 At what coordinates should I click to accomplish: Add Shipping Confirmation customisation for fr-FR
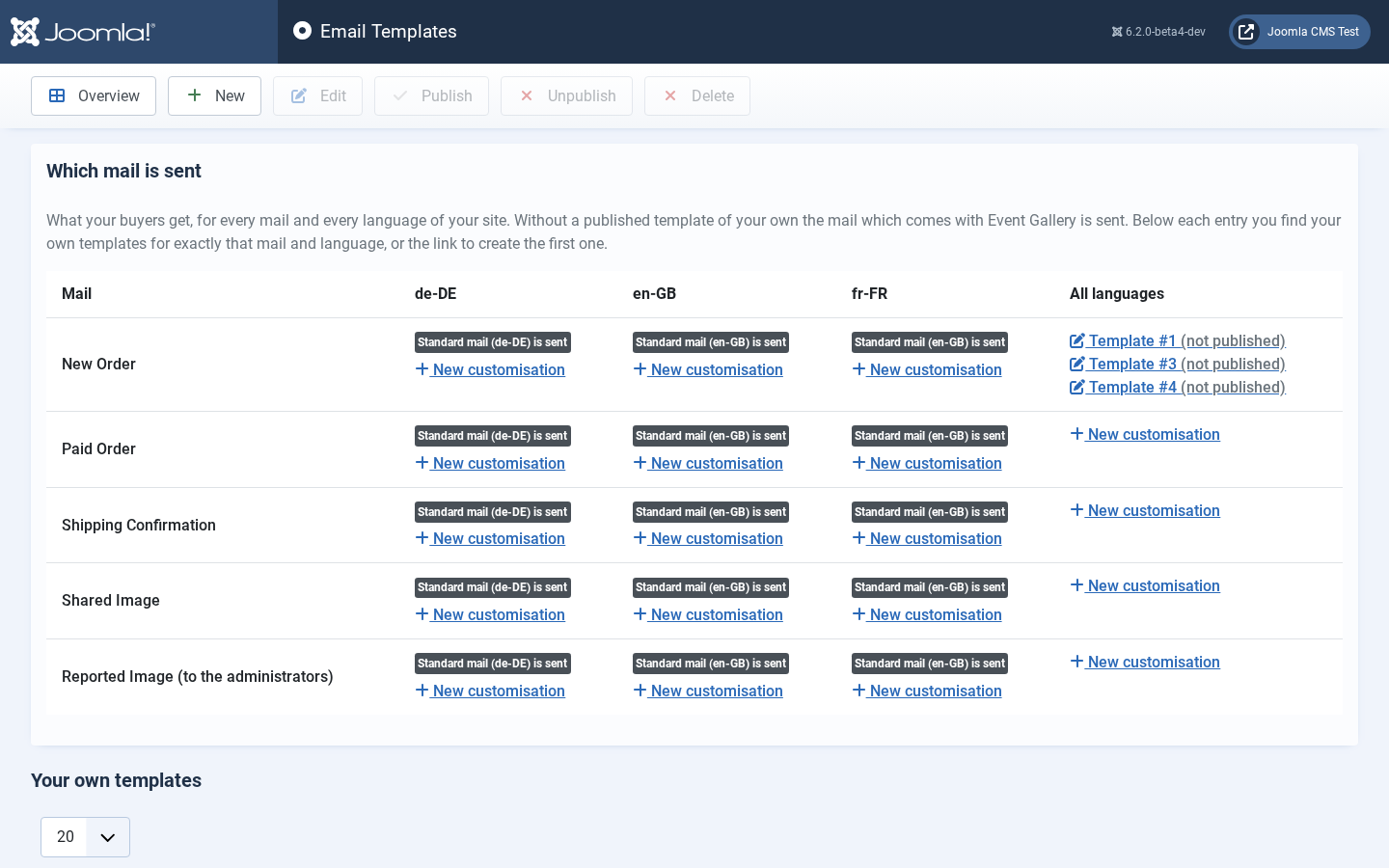click(927, 538)
